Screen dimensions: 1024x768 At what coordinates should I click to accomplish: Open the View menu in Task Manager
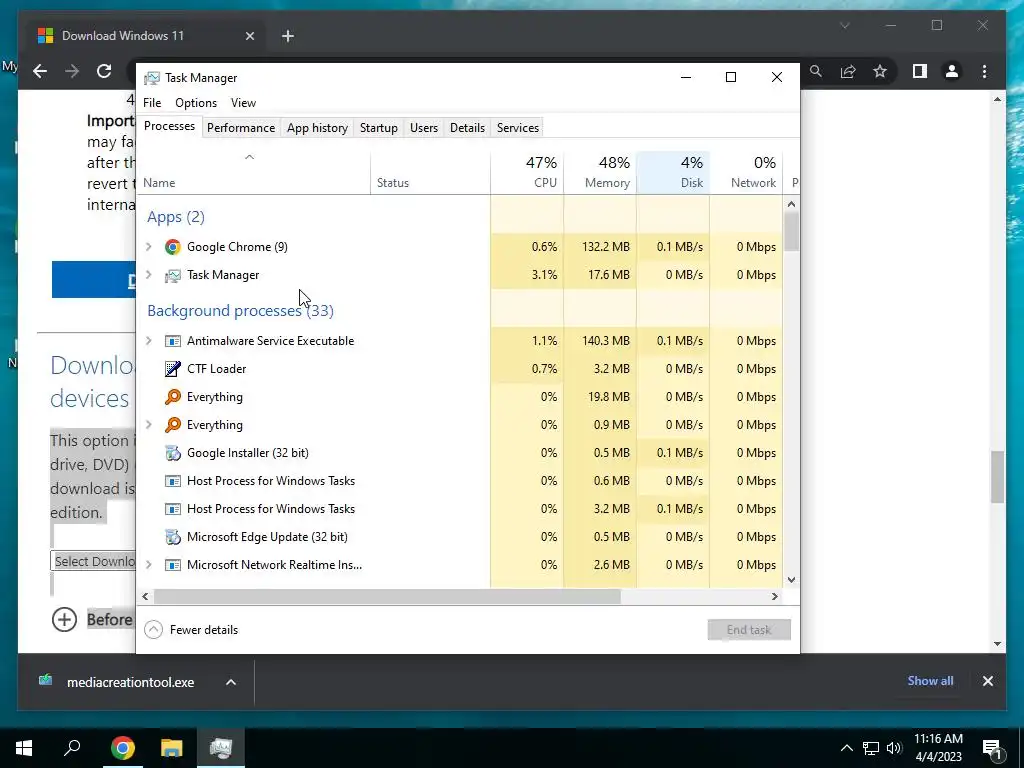click(243, 103)
